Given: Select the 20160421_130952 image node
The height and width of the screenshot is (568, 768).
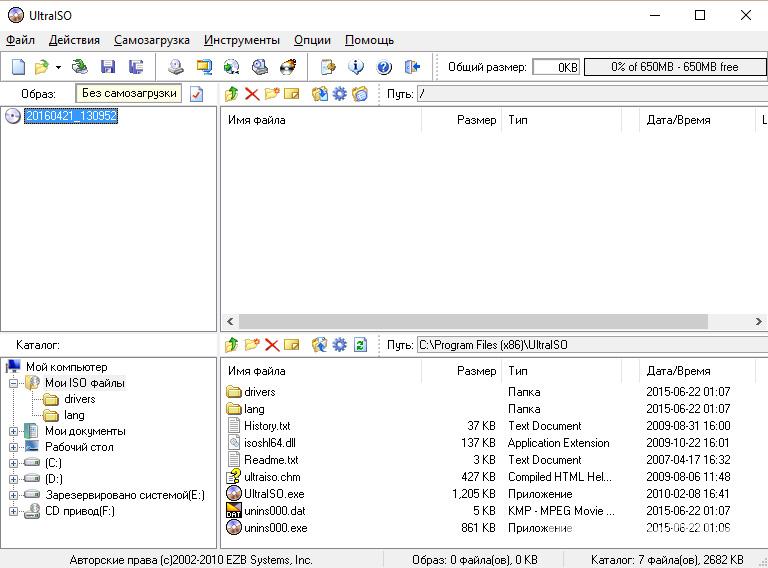Looking at the screenshot, I should (x=71, y=116).
